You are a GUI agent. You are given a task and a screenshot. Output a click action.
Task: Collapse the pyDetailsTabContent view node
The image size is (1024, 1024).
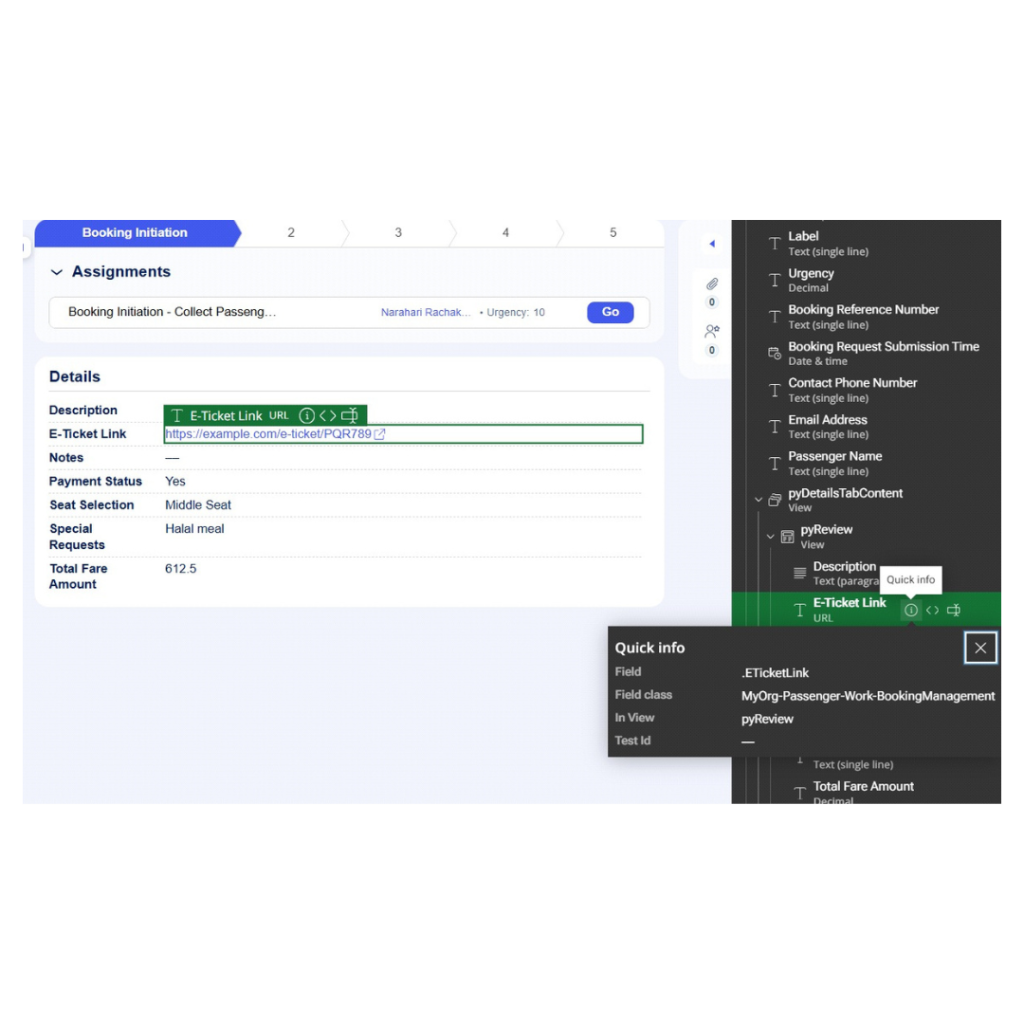758,500
